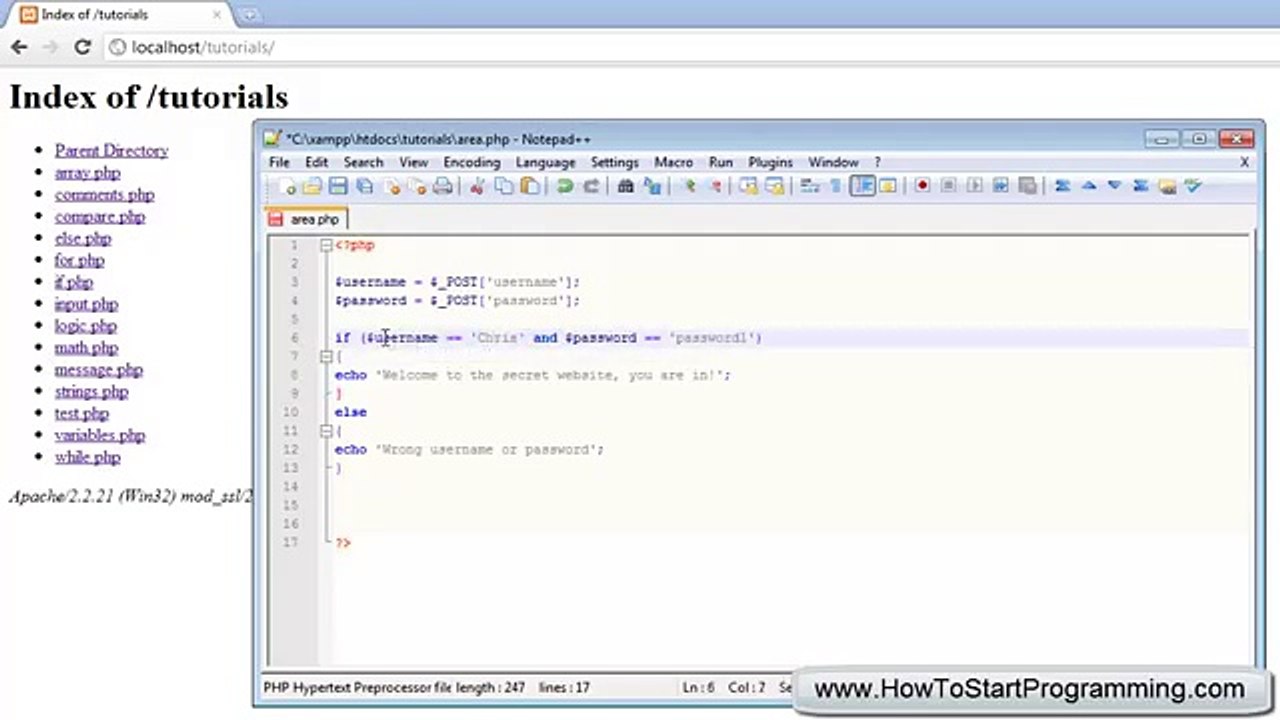Click the Close All documents icon
Viewport: 1280px width, 720px height.
417,186
